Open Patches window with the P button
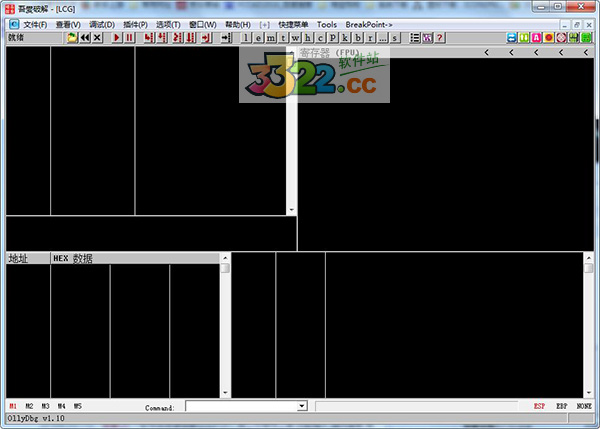 point(333,38)
